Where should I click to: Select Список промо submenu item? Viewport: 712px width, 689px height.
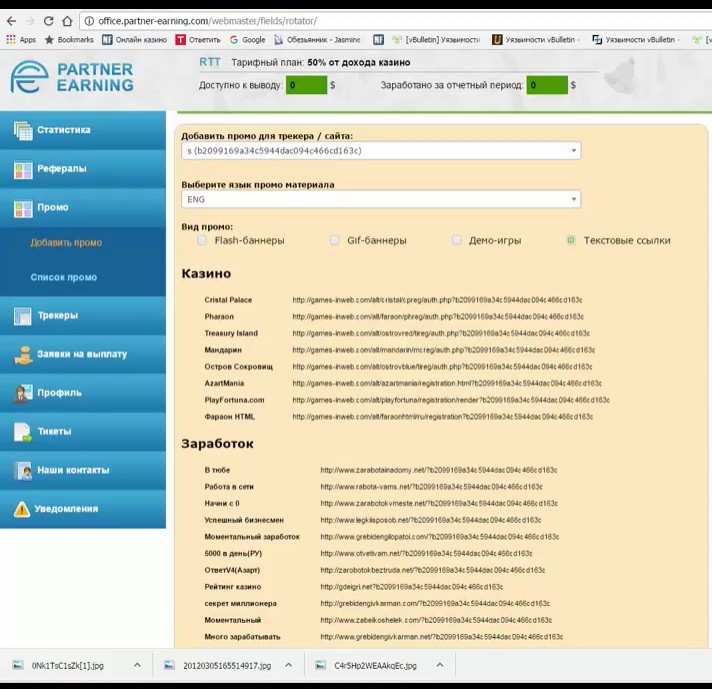click(64, 277)
